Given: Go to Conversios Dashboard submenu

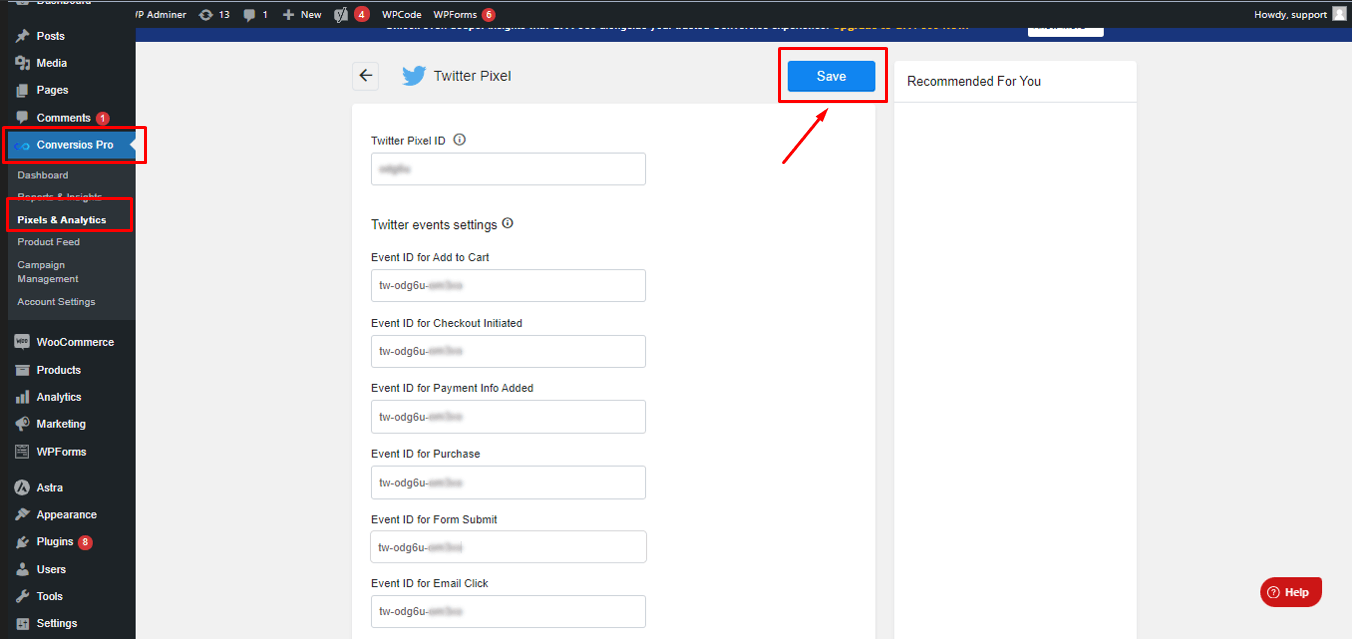Looking at the screenshot, I should coord(43,175).
